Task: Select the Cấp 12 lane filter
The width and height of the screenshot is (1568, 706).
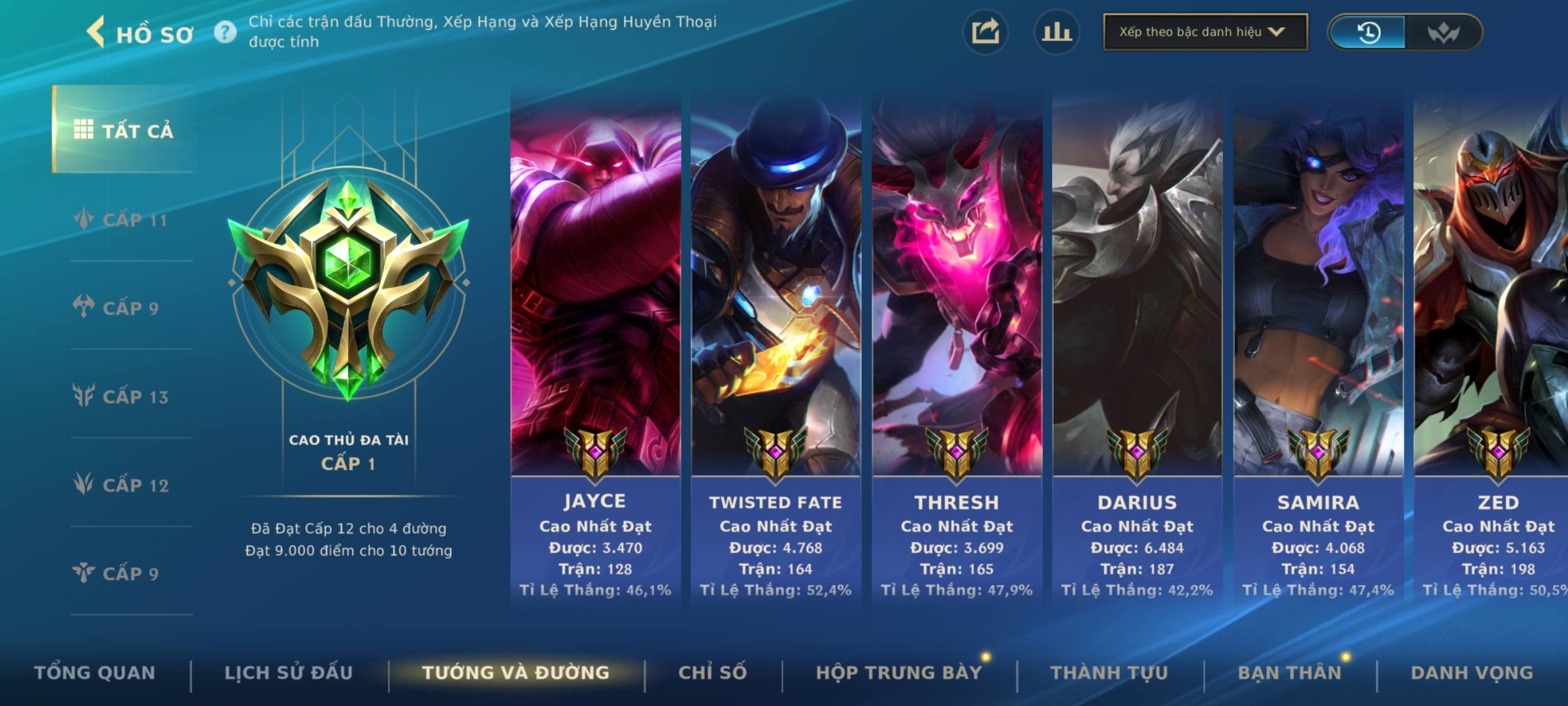Action: [x=121, y=484]
